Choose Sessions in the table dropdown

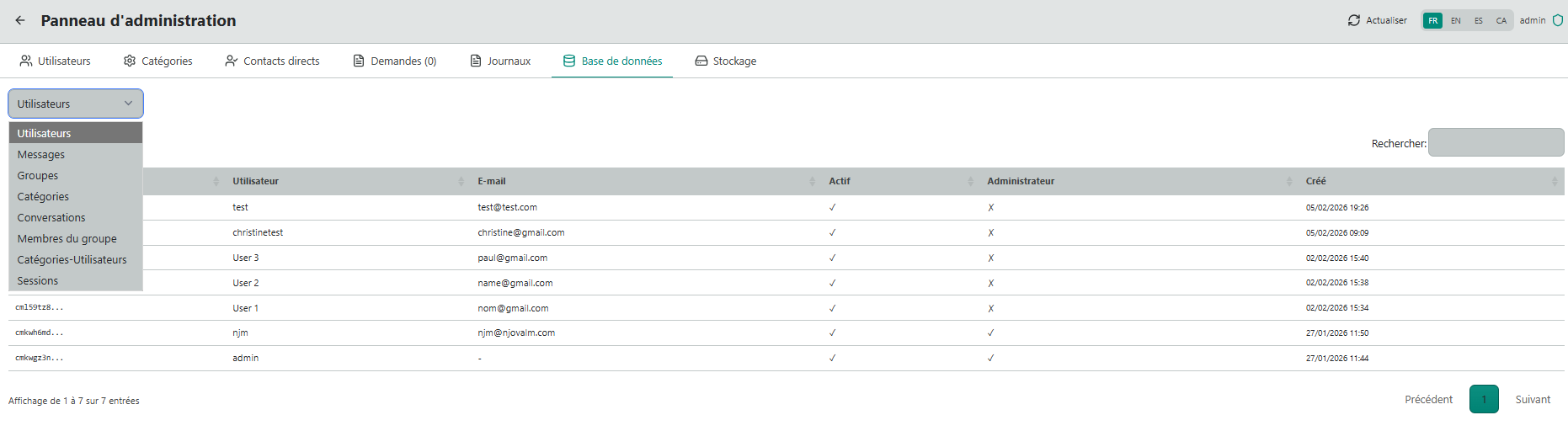pyautogui.click(x=38, y=281)
